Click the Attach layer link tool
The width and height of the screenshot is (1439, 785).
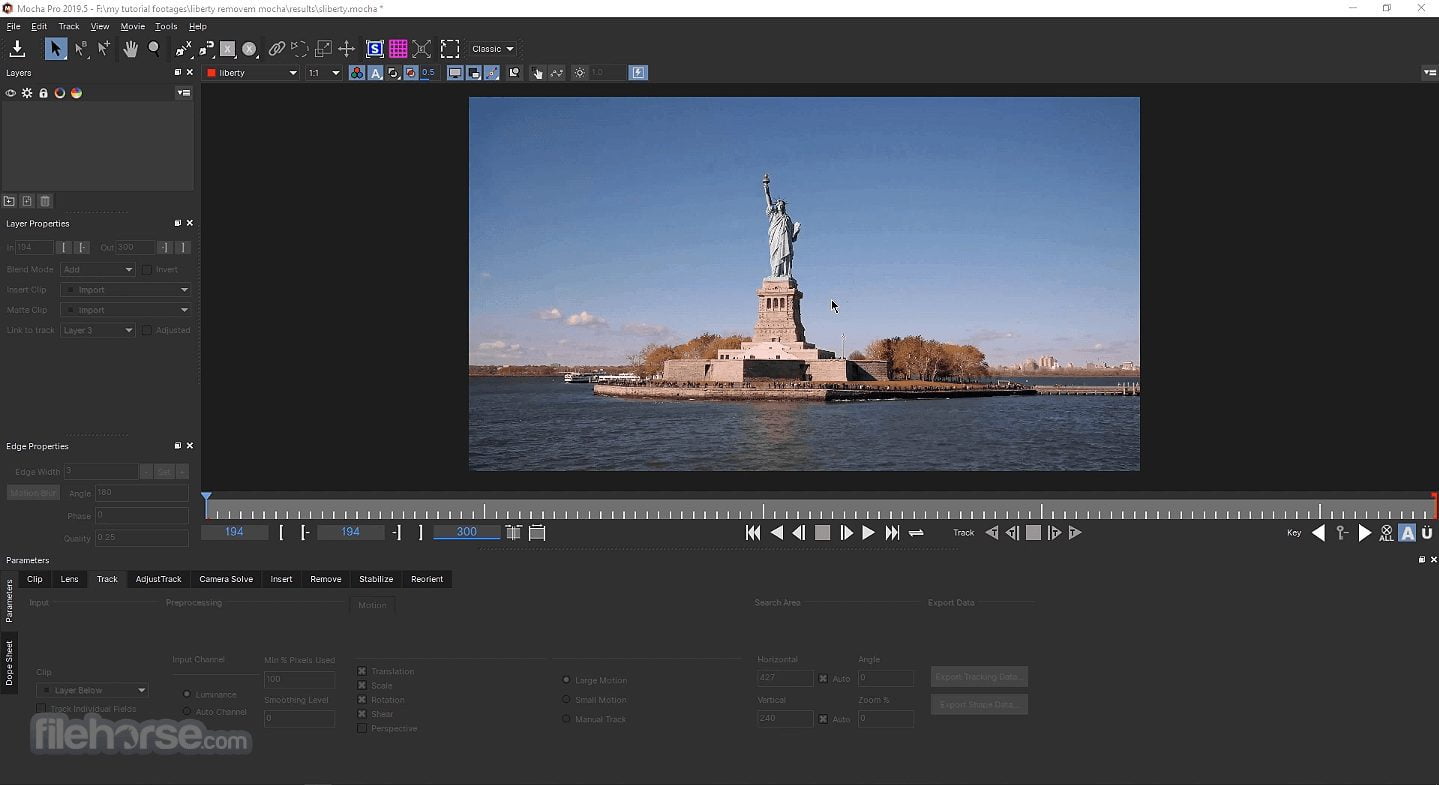pyautogui.click(x=277, y=49)
